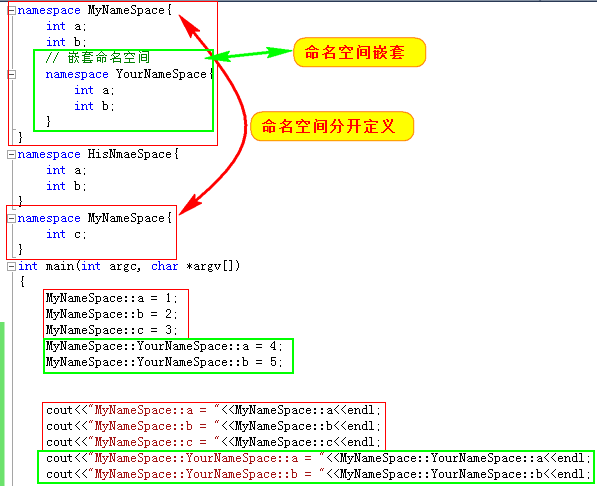Collapse the MyNameSpace block containing YourNameSpace
This screenshot has width=597, height=486.
[x=12, y=10]
